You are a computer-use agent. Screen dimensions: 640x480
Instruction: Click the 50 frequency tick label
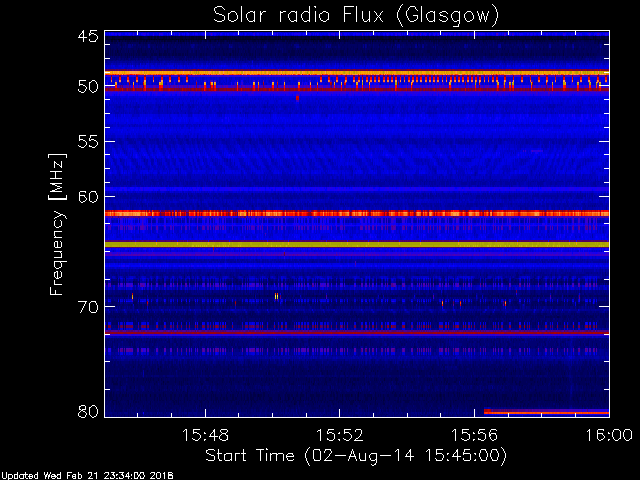click(88, 87)
